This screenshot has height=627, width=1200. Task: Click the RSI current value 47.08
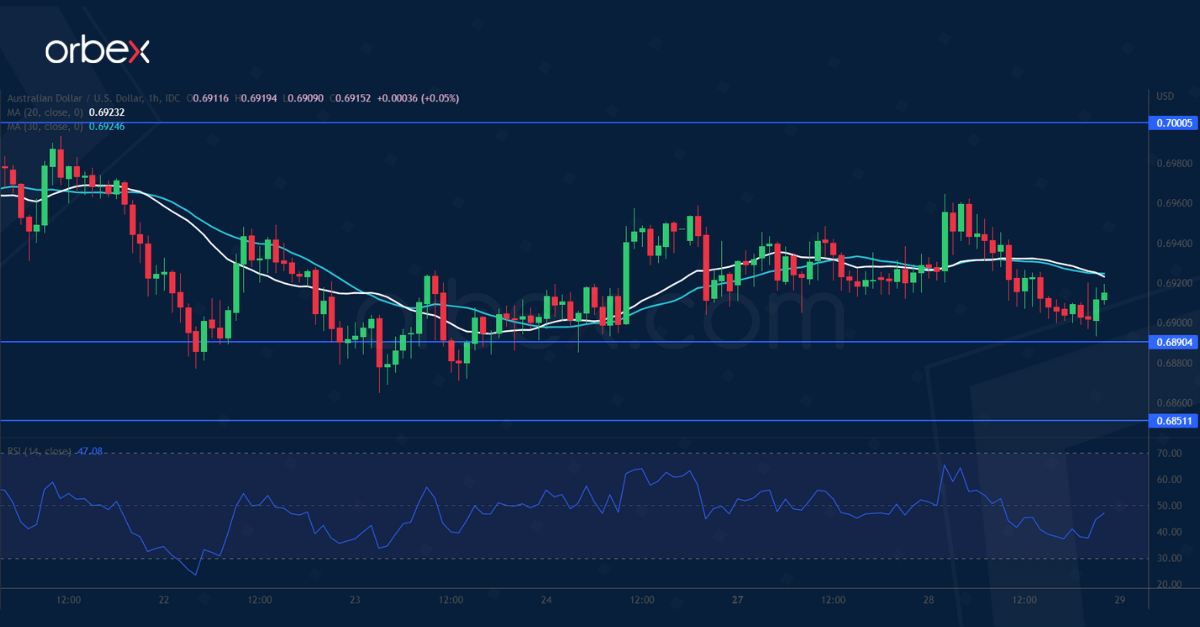coord(91,452)
